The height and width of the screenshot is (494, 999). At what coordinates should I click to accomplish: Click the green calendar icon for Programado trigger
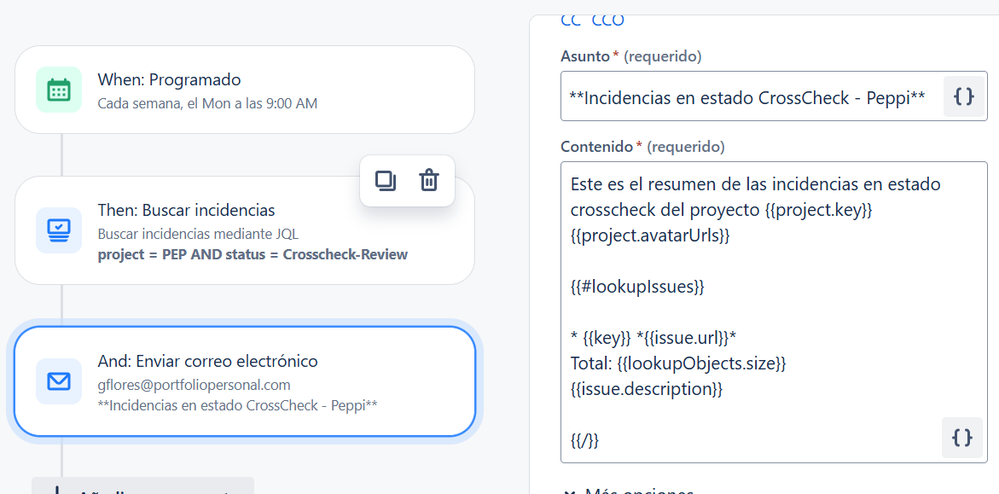coord(59,90)
